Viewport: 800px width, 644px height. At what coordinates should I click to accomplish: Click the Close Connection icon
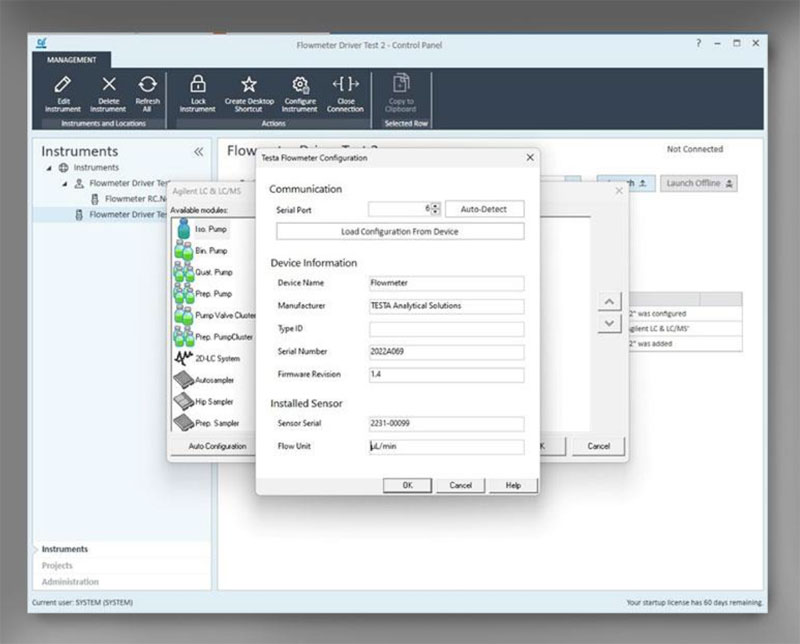[x=345, y=83]
